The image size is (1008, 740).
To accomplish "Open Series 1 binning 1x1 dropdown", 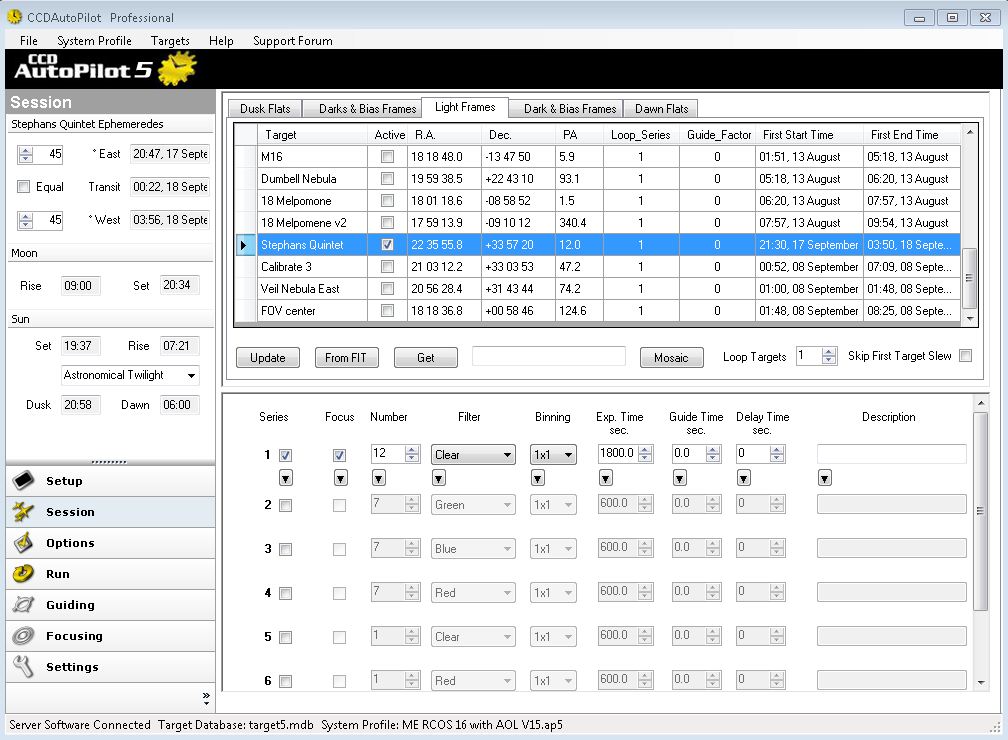I will pos(553,455).
